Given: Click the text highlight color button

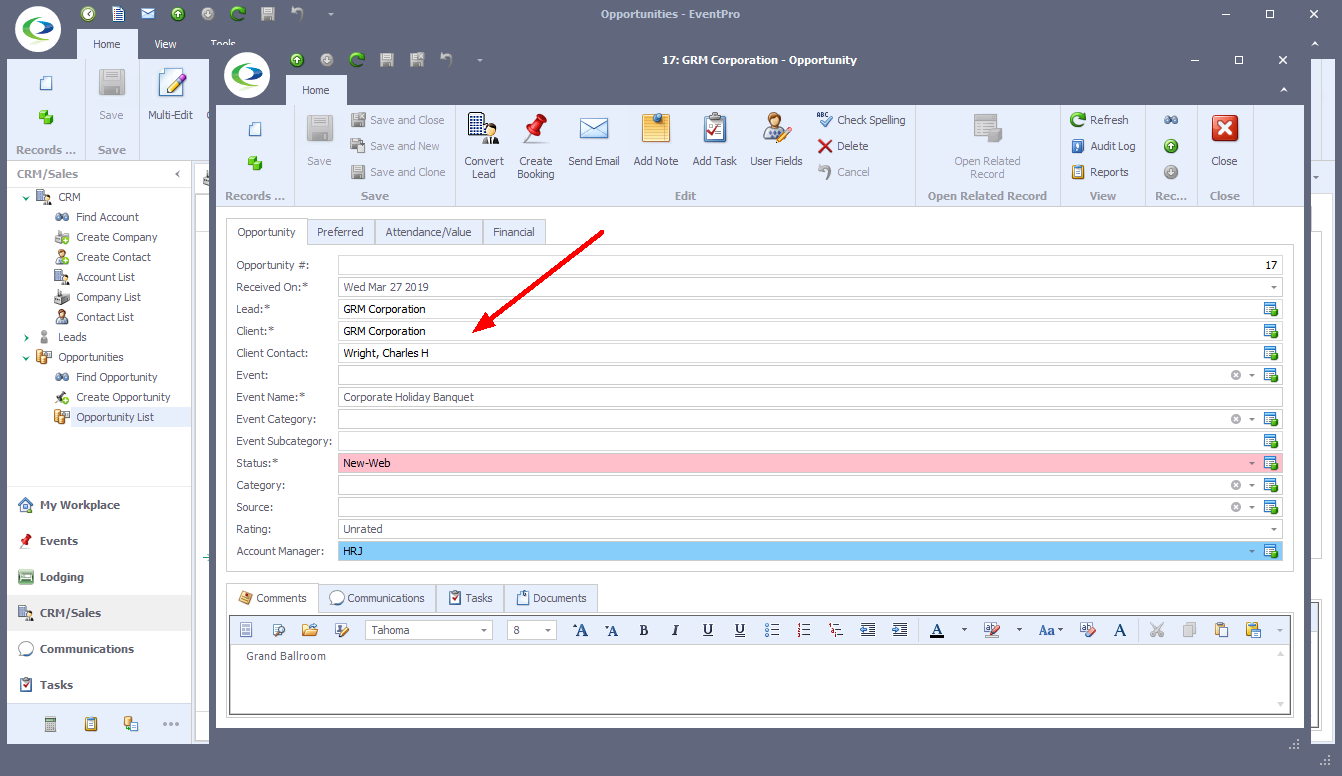Looking at the screenshot, I should point(992,630).
